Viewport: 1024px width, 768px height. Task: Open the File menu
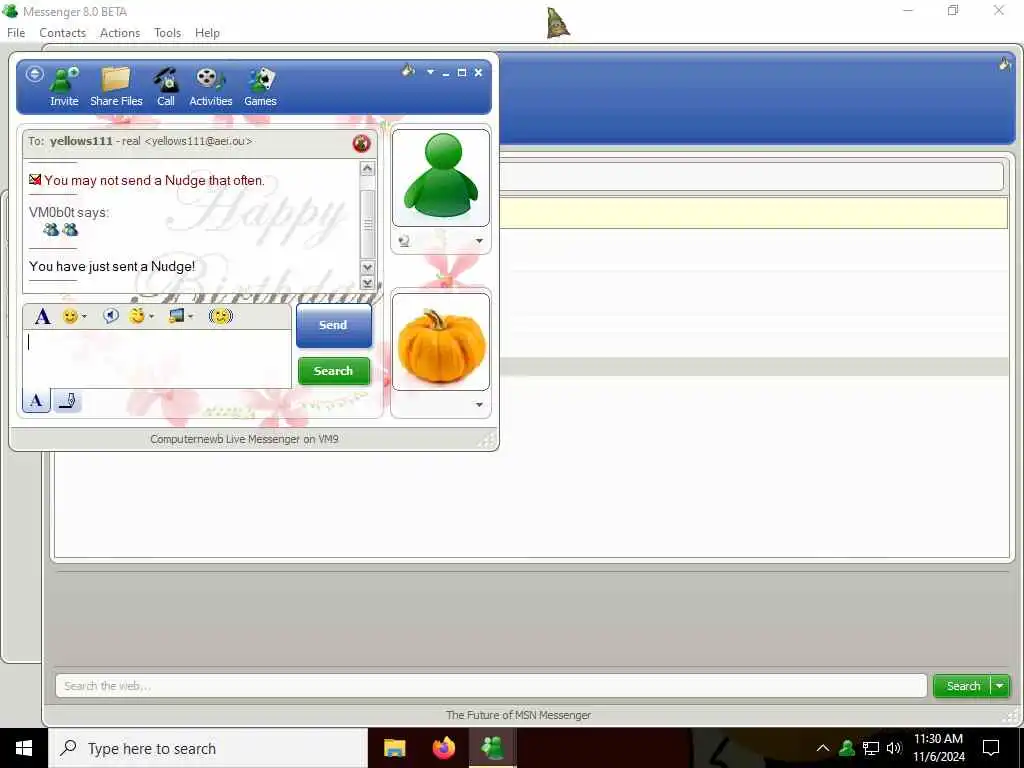click(16, 33)
